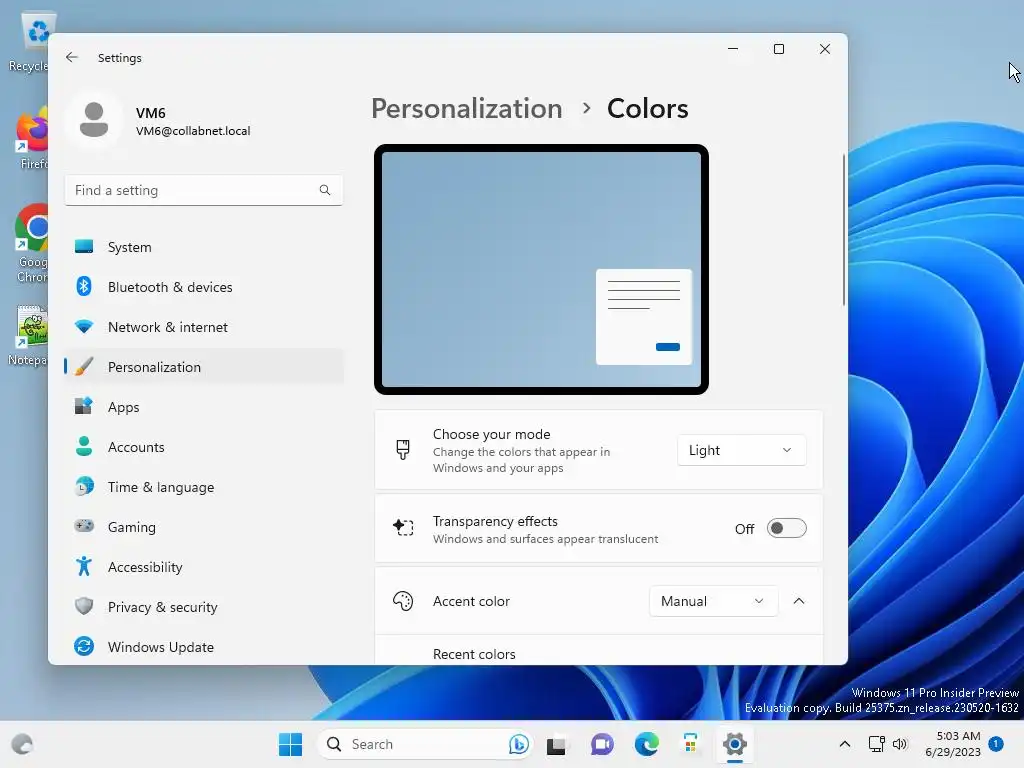Screen dimensions: 1024x768
Task: Collapse the Accent color section chevron
Action: pos(799,601)
